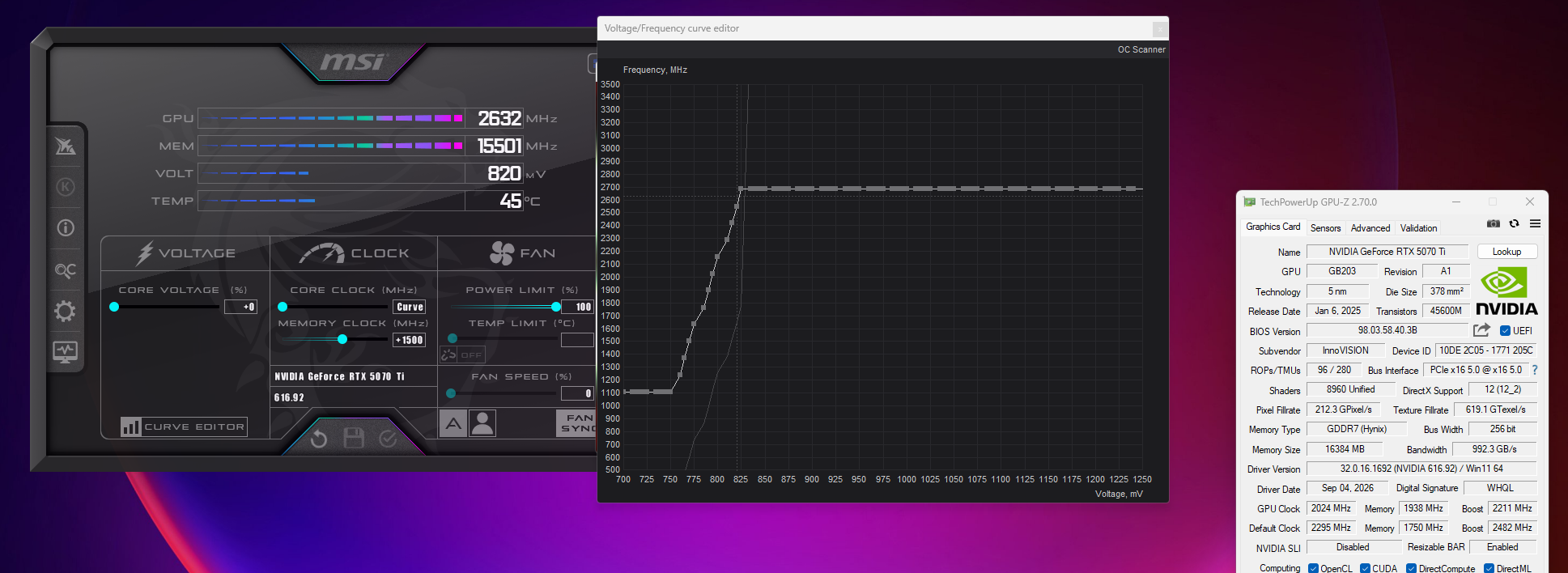Open the Advanced tab in GPU-Z
Viewport: 1568px width, 573px height.
point(1370,228)
